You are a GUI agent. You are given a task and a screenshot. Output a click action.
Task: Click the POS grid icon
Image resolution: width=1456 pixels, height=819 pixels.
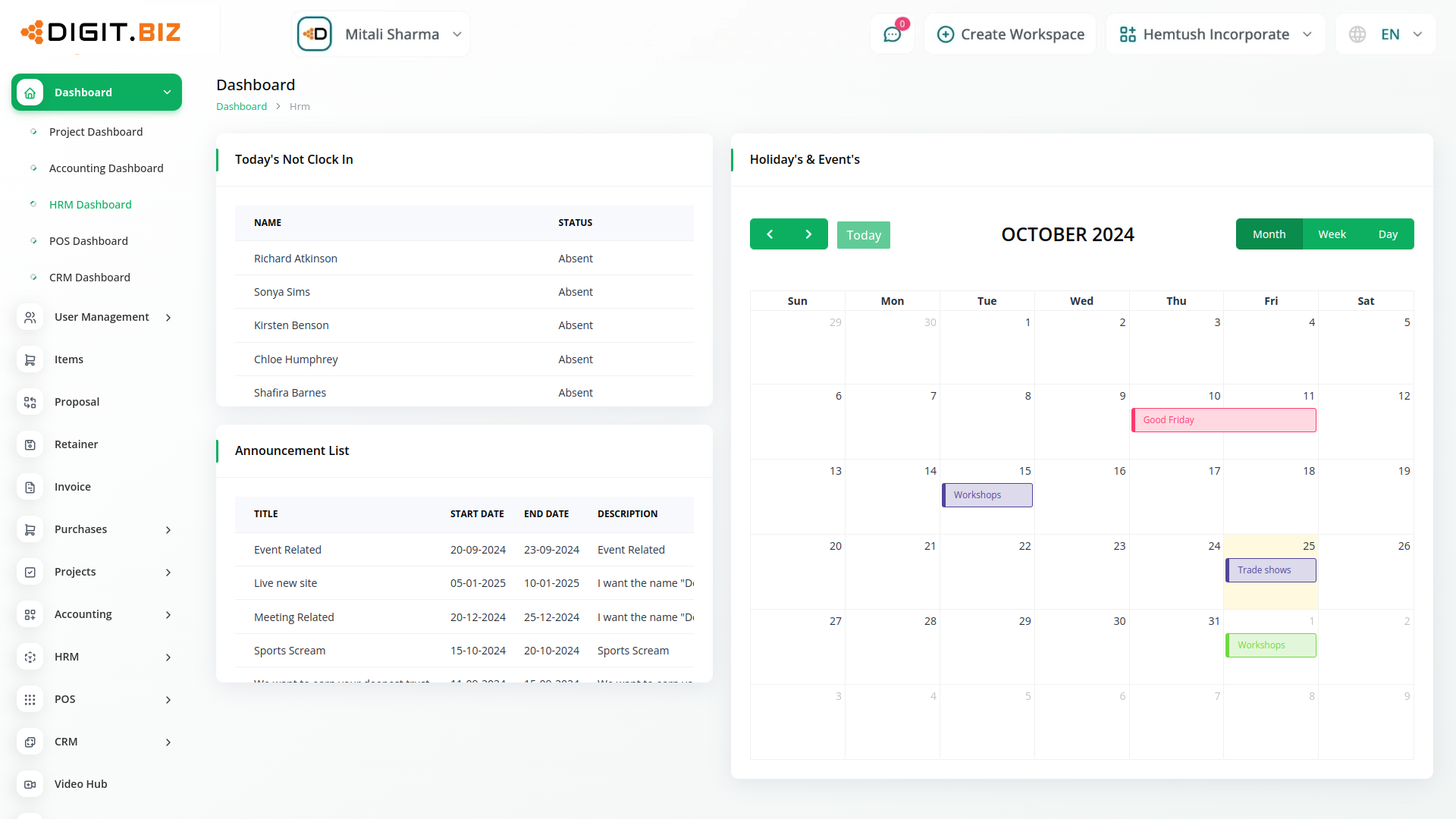click(30, 699)
